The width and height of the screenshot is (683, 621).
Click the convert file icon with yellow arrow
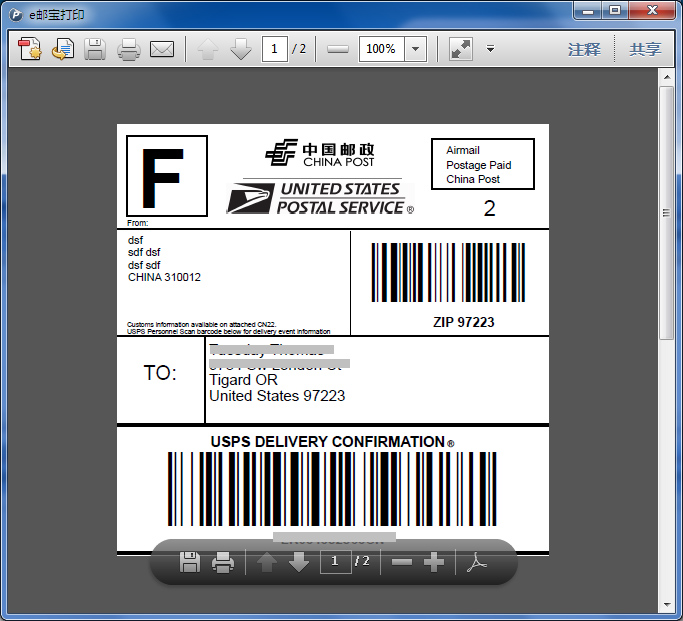coord(63,48)
